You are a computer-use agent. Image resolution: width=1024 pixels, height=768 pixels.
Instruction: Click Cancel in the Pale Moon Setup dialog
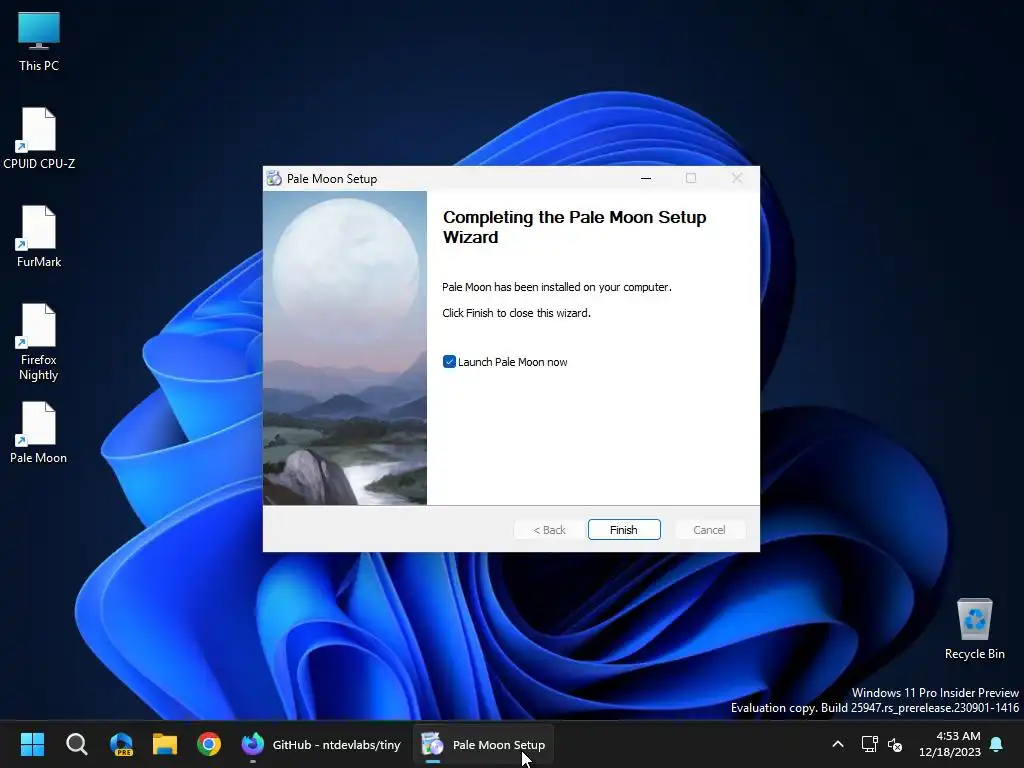pyautogui.click(x=709, y=530)
